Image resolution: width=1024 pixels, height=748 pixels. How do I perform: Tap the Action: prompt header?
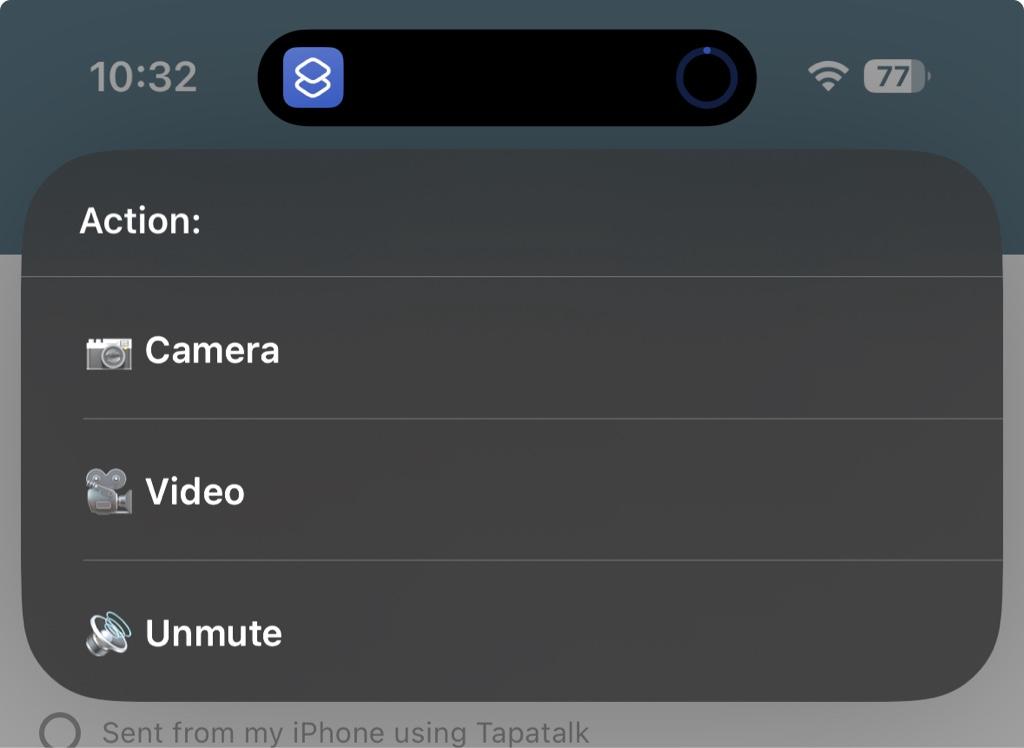pyautogui.click(x=140, y=221)
